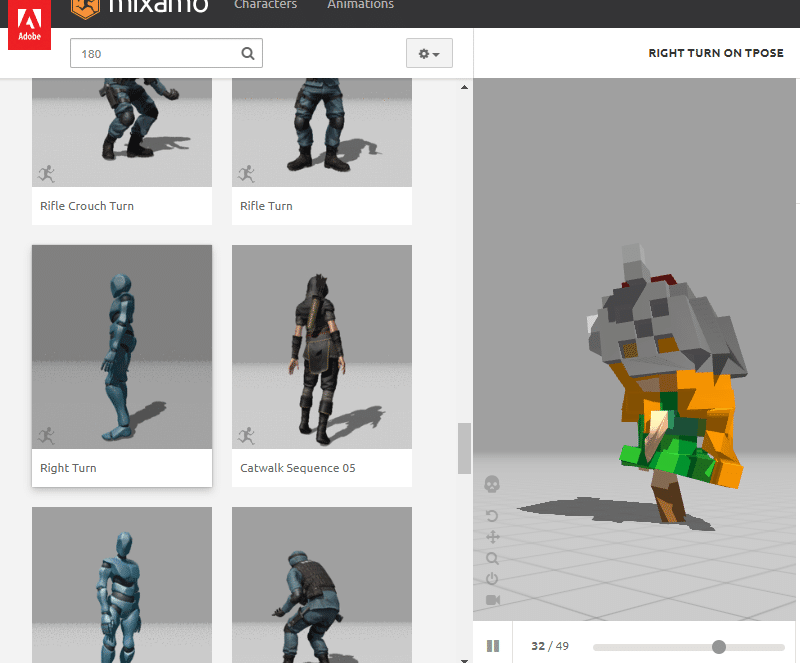This screenshot has height=663, width=800.
Task: Click the magnifier search icon
Action: [x=248, y=53]
